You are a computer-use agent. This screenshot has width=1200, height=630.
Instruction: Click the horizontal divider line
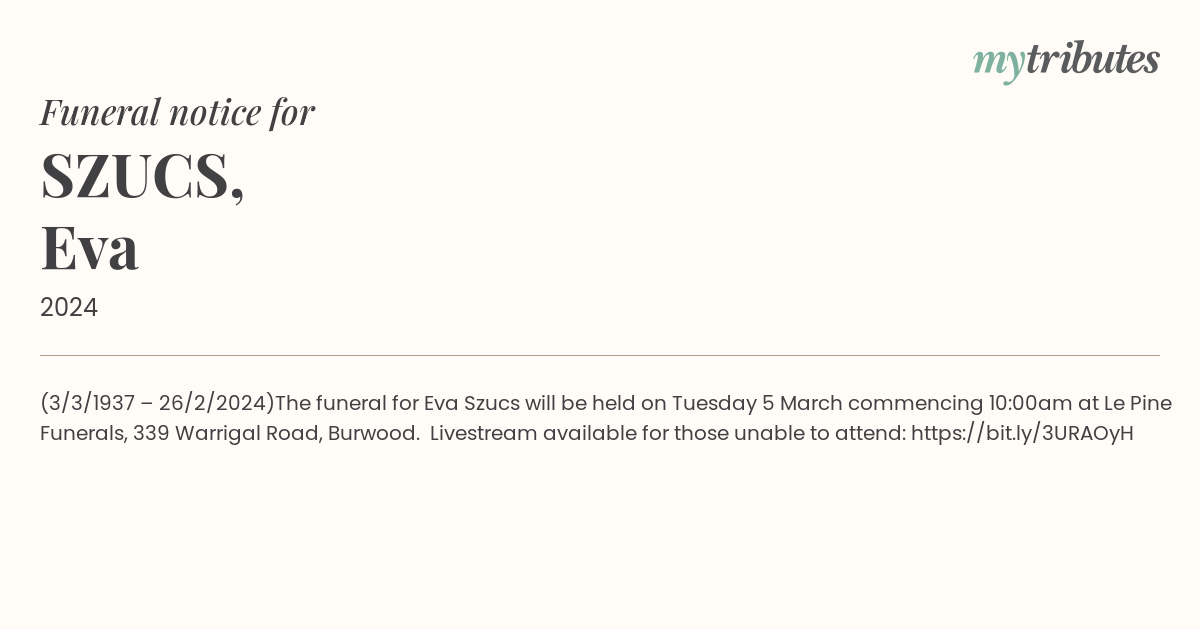(x=600, y=355)
